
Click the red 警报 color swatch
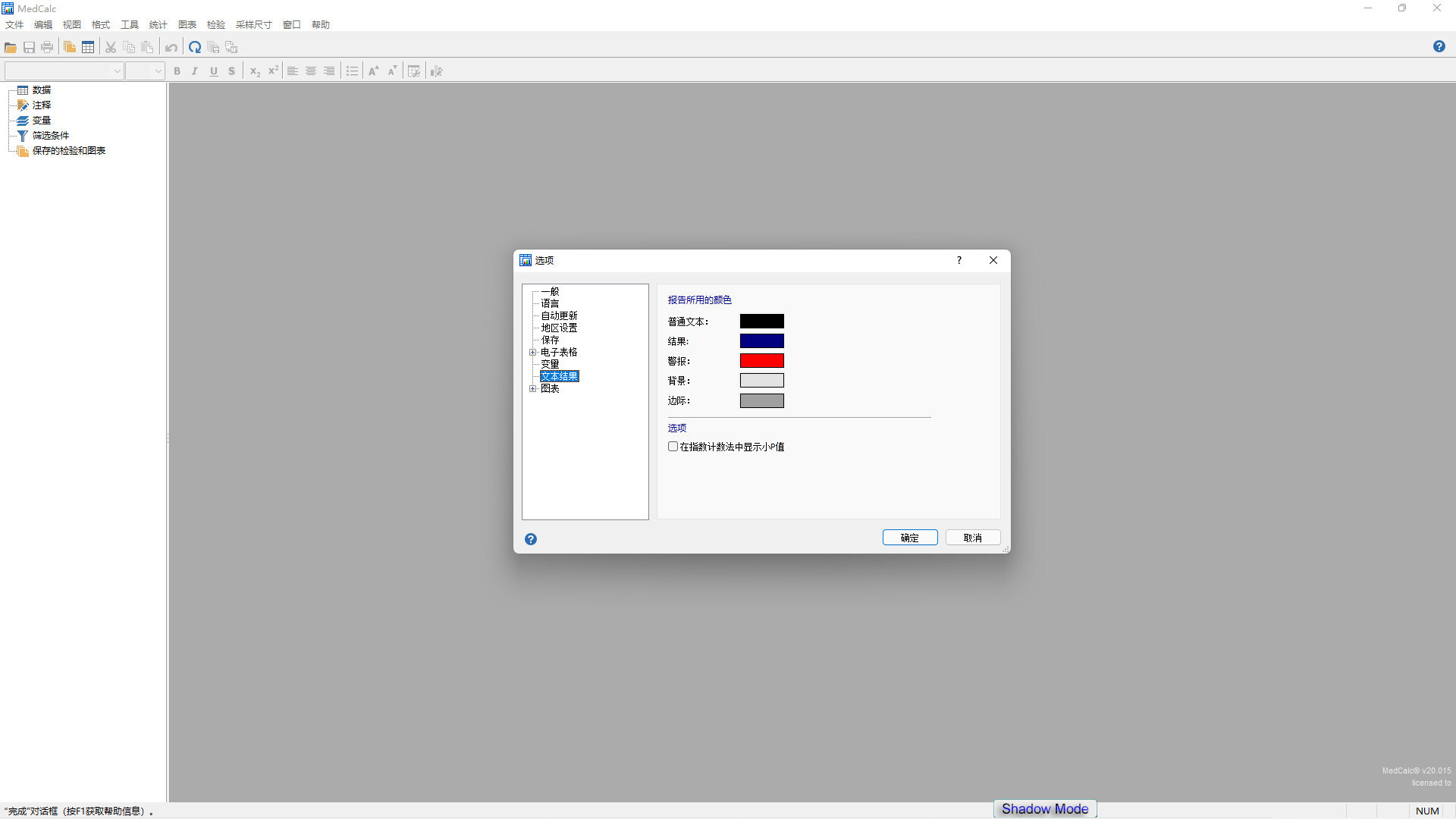(x=761, y=361)
